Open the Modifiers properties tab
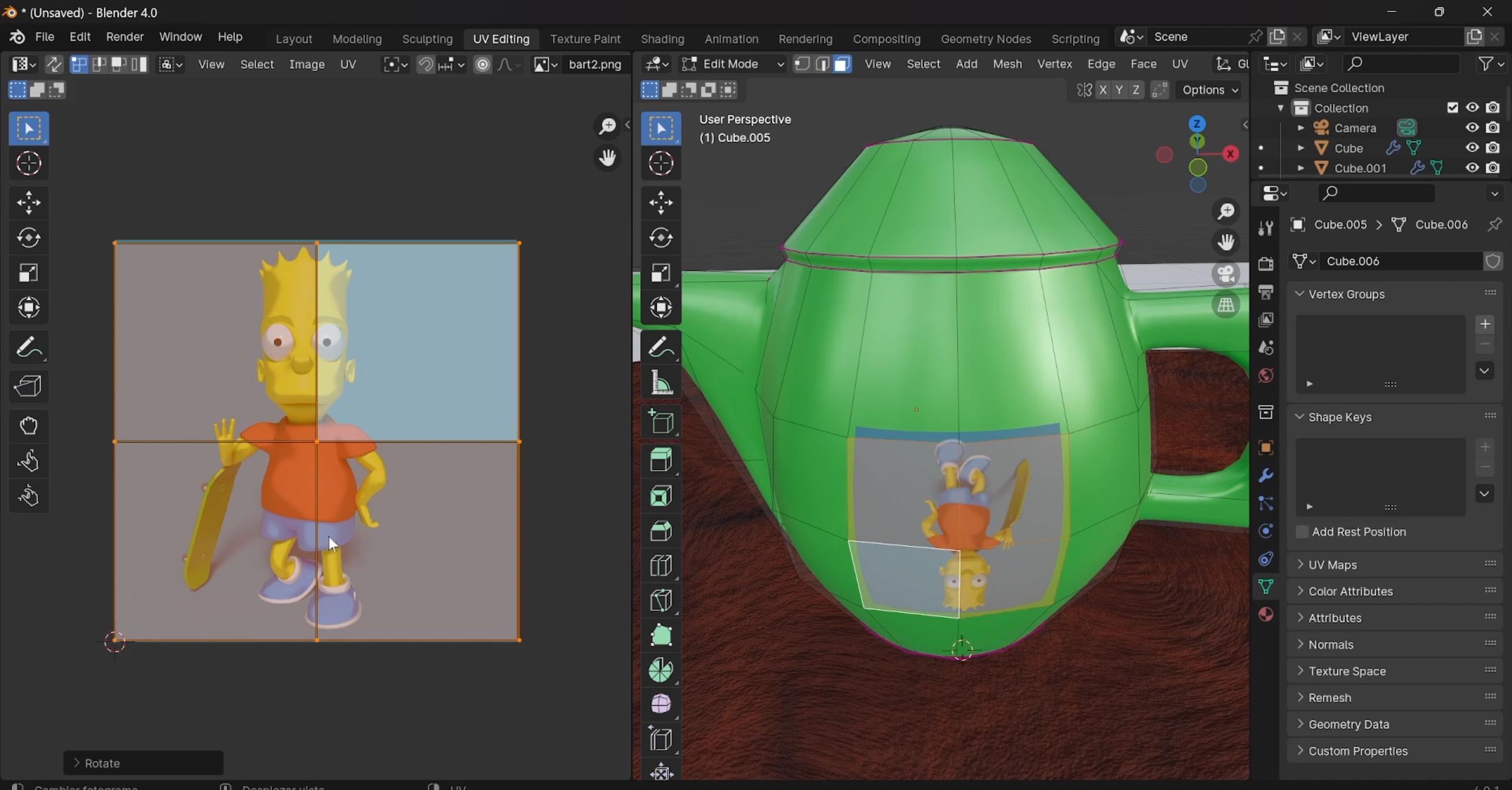The height and width of the screenshot is (790, 1512). click(x=1265, y=476)
